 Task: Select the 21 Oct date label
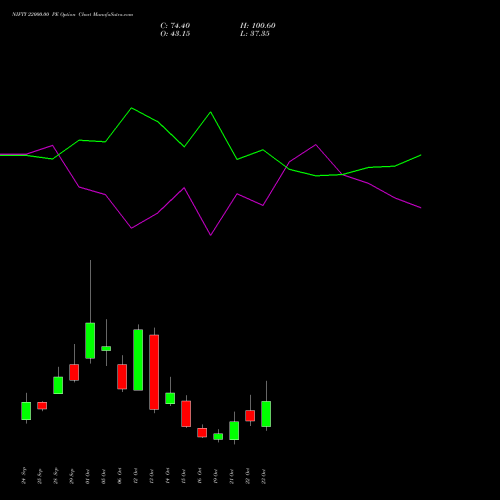232,476
